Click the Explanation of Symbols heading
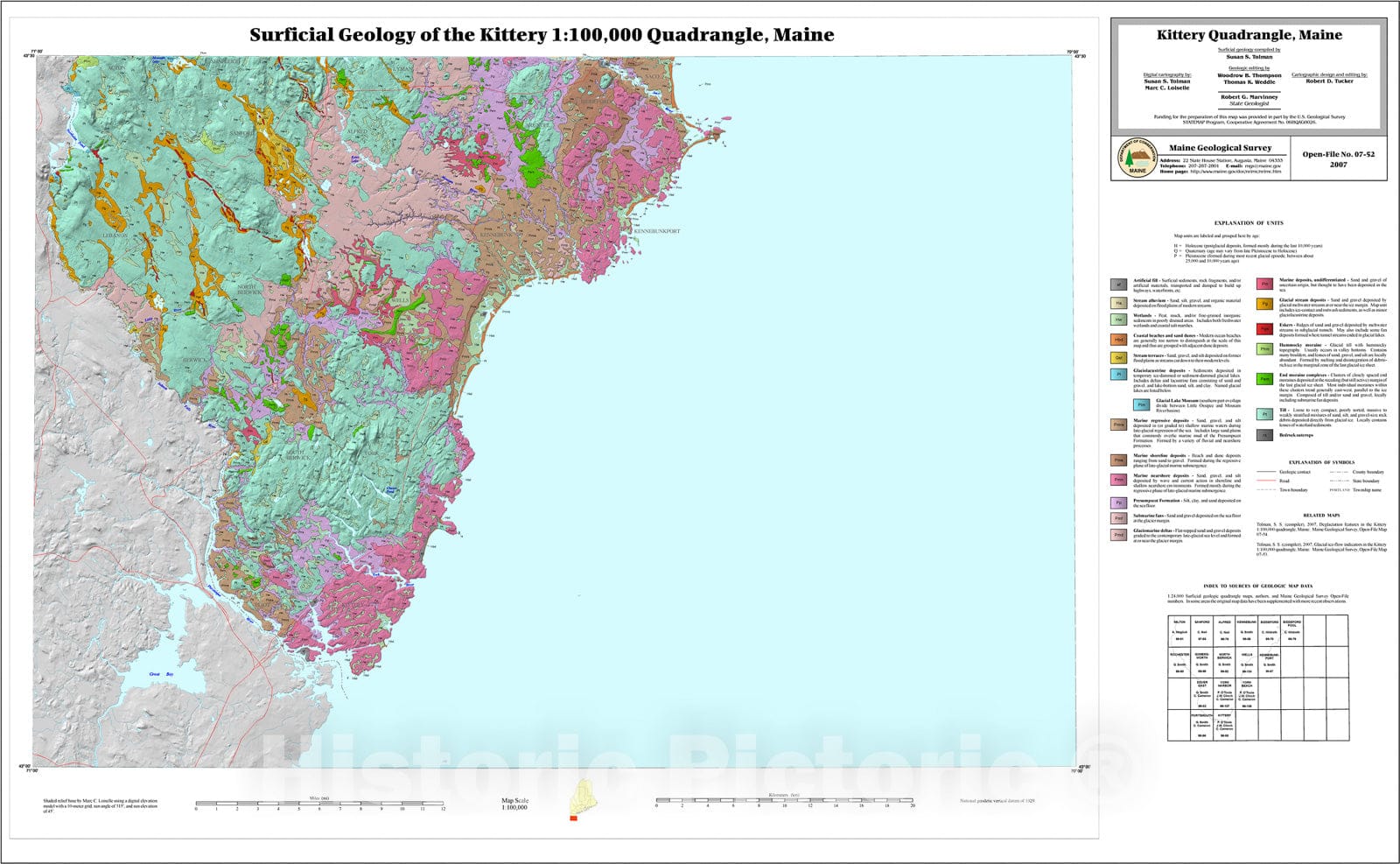Screen dimensions: 1400x864 [x=1321, y=462]
